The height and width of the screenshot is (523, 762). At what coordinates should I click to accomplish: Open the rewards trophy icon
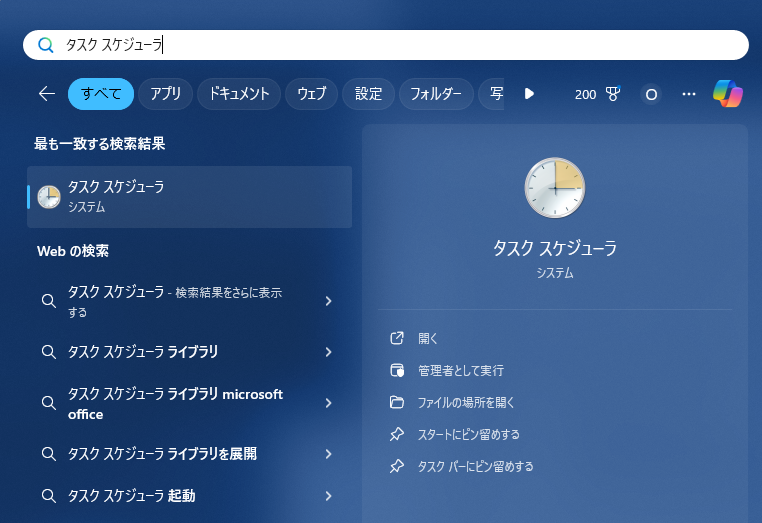click(x=613, y=93)
